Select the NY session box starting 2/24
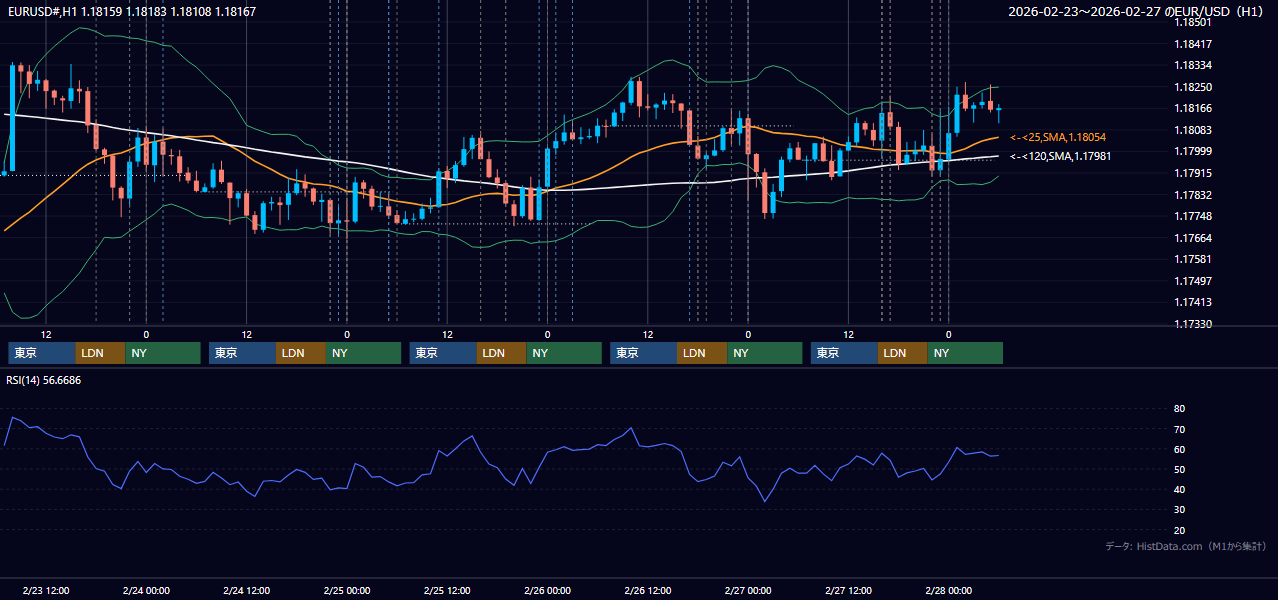Image resolution: width=1278 pixels, height=600 pixels. click(364, 353)
